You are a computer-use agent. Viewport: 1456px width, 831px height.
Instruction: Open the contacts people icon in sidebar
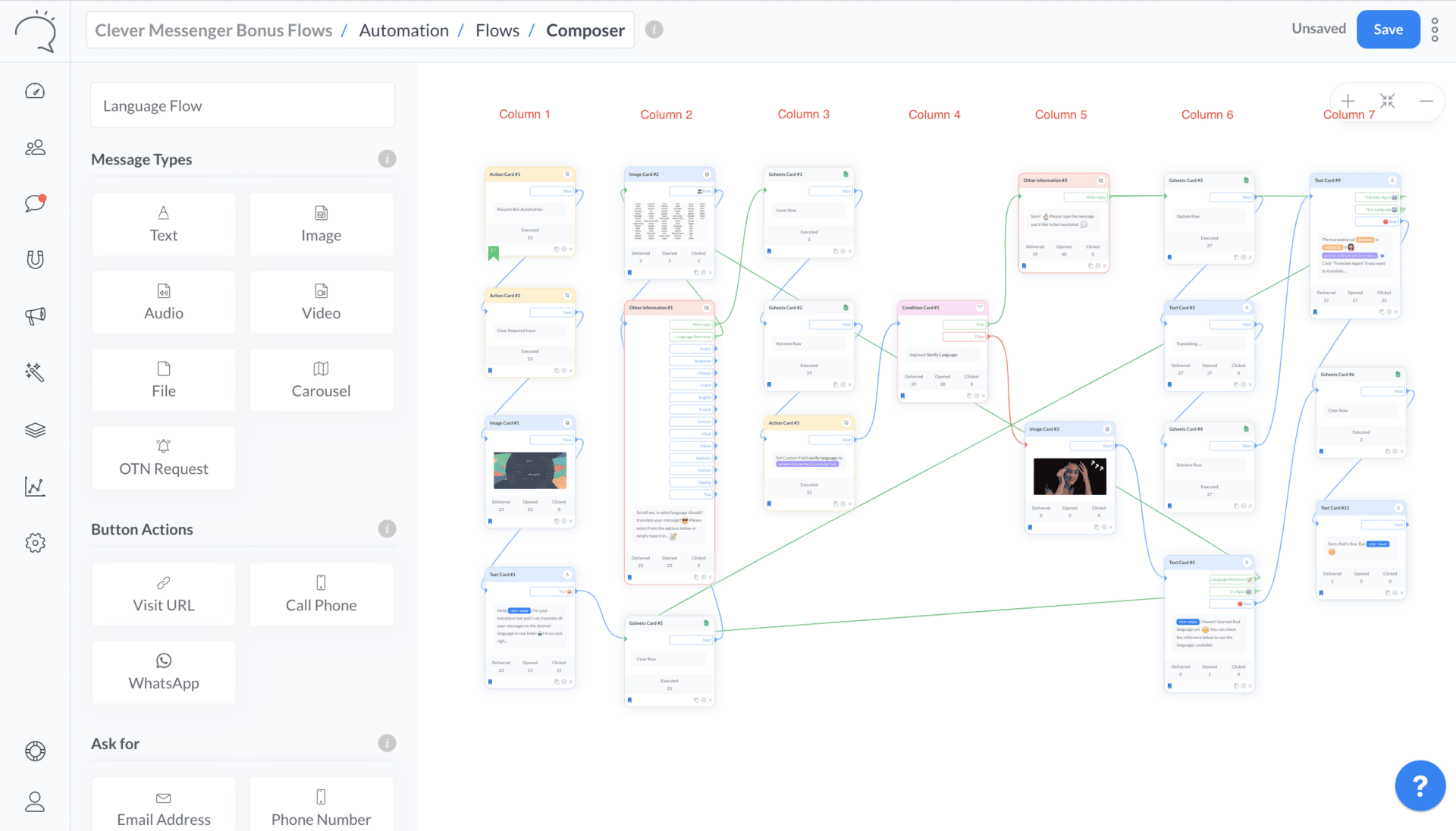(35, 147)
